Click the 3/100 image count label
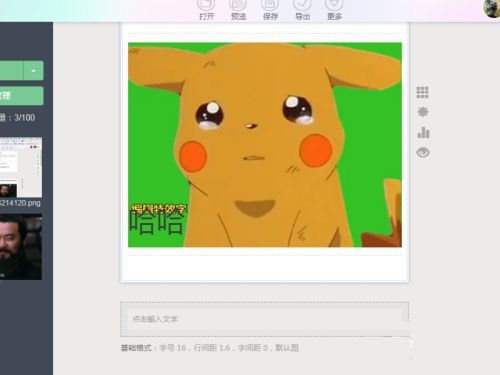The width and height of the screenshot is (500, 375). coord(17,118)
